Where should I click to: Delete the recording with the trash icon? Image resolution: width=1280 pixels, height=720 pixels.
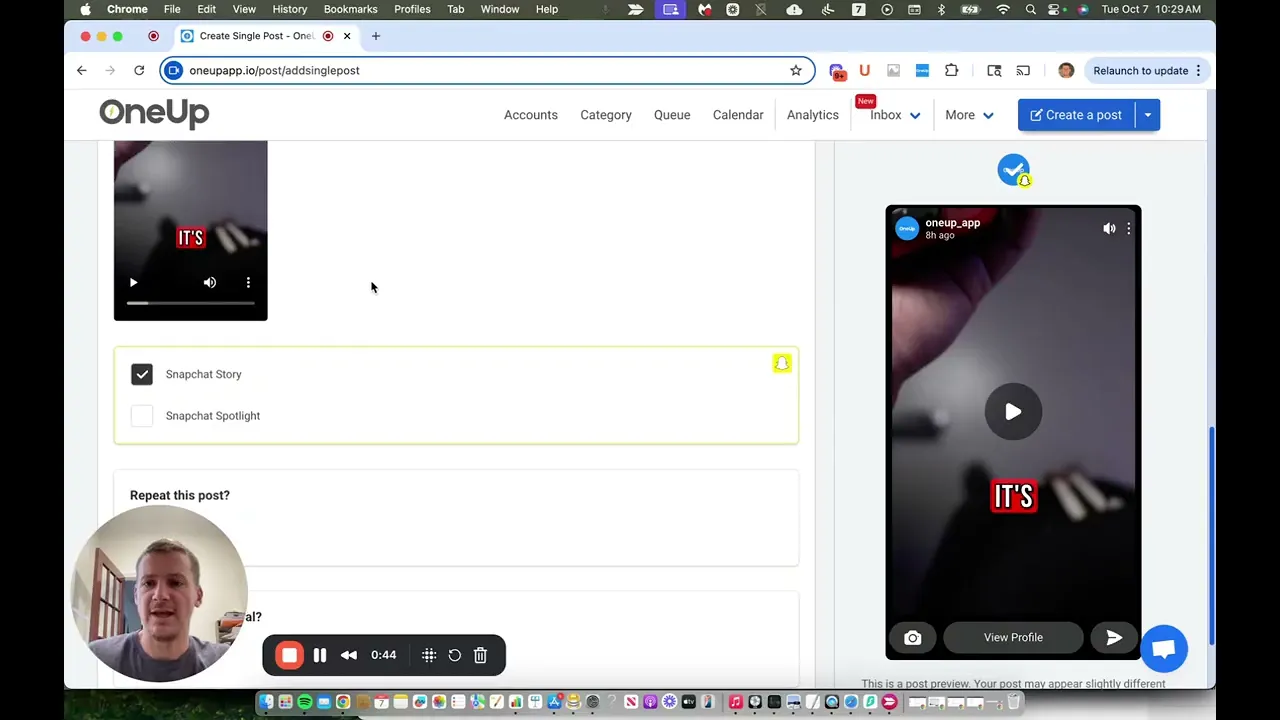click(480, 656)
